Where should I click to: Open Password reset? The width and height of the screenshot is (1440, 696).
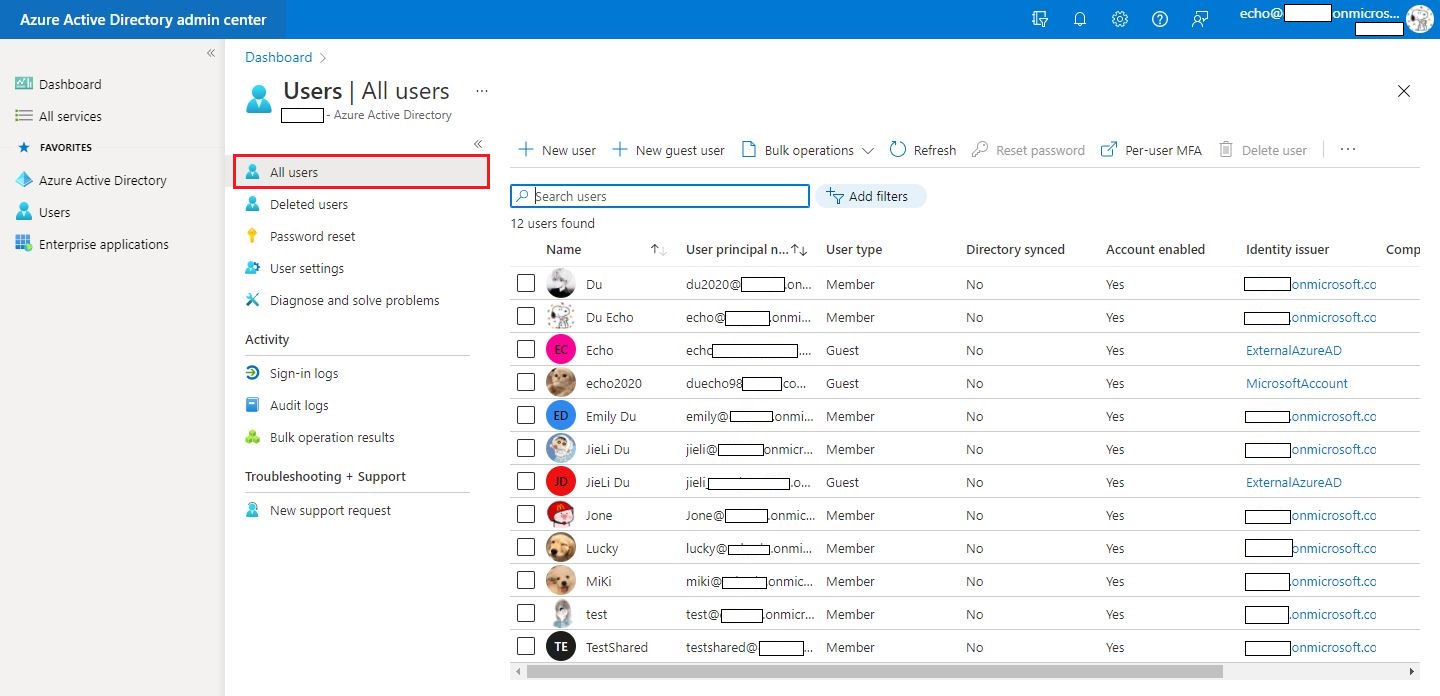(300, 236)
